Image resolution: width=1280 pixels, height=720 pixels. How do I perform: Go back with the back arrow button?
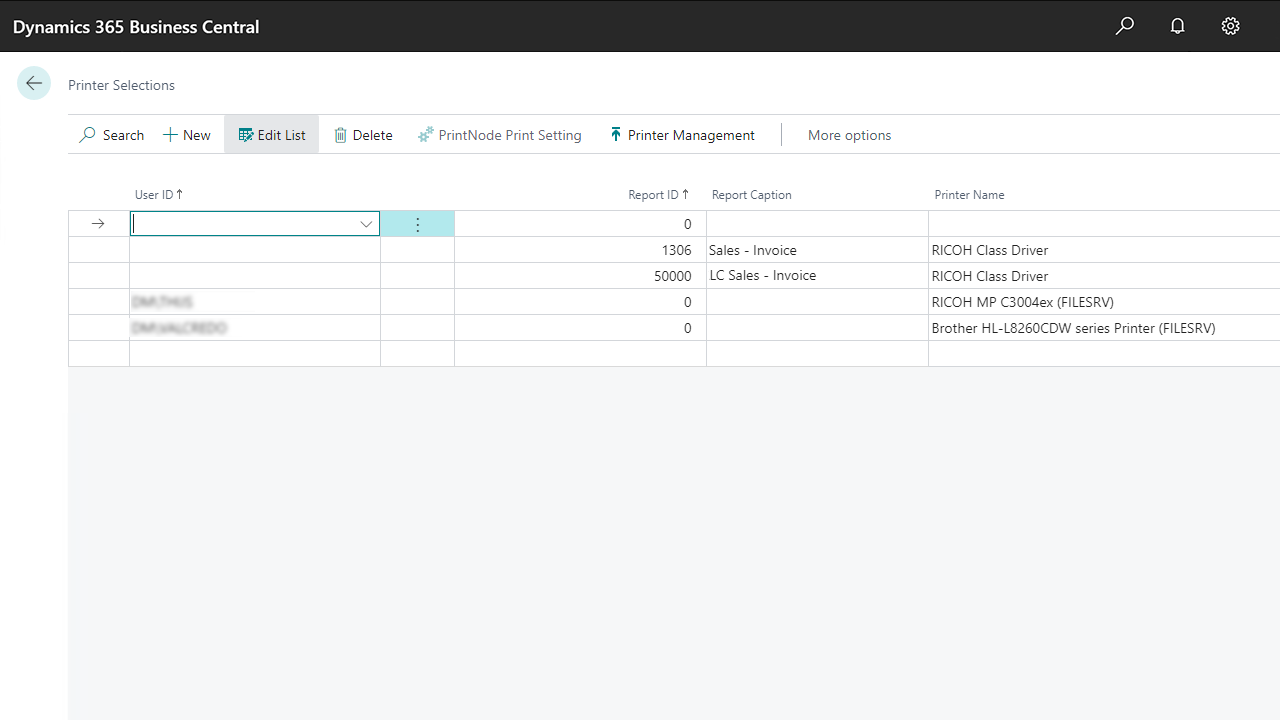coord(34,83)
